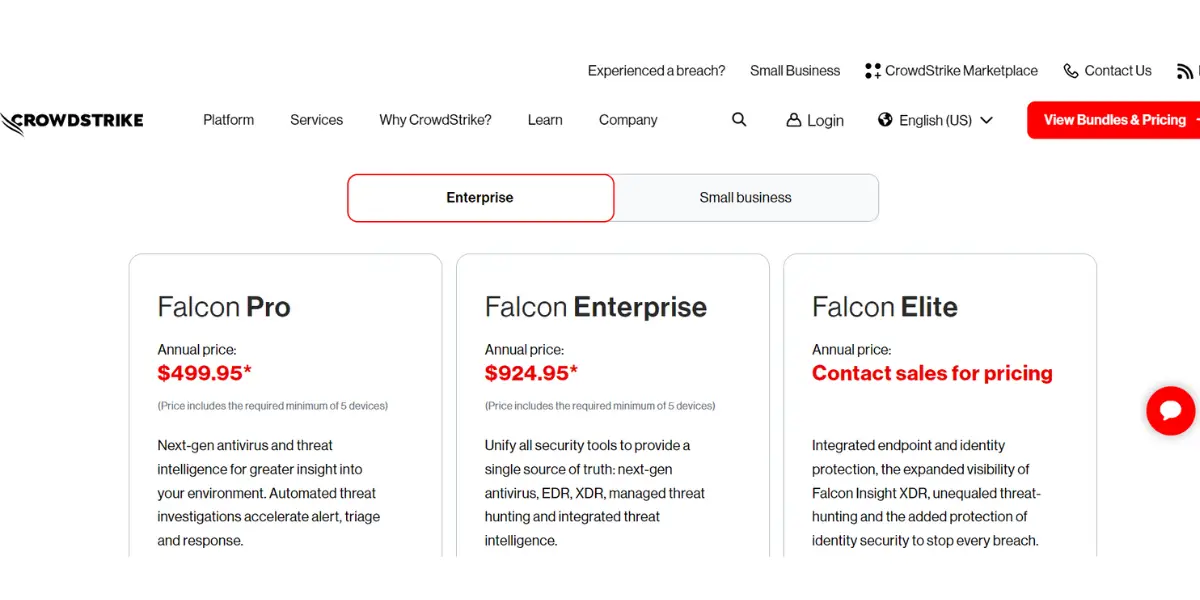Image resolution: width=1200 pixels, height=600 pixels.
Task: Click the Login user icon
Action: pos(794,120)
